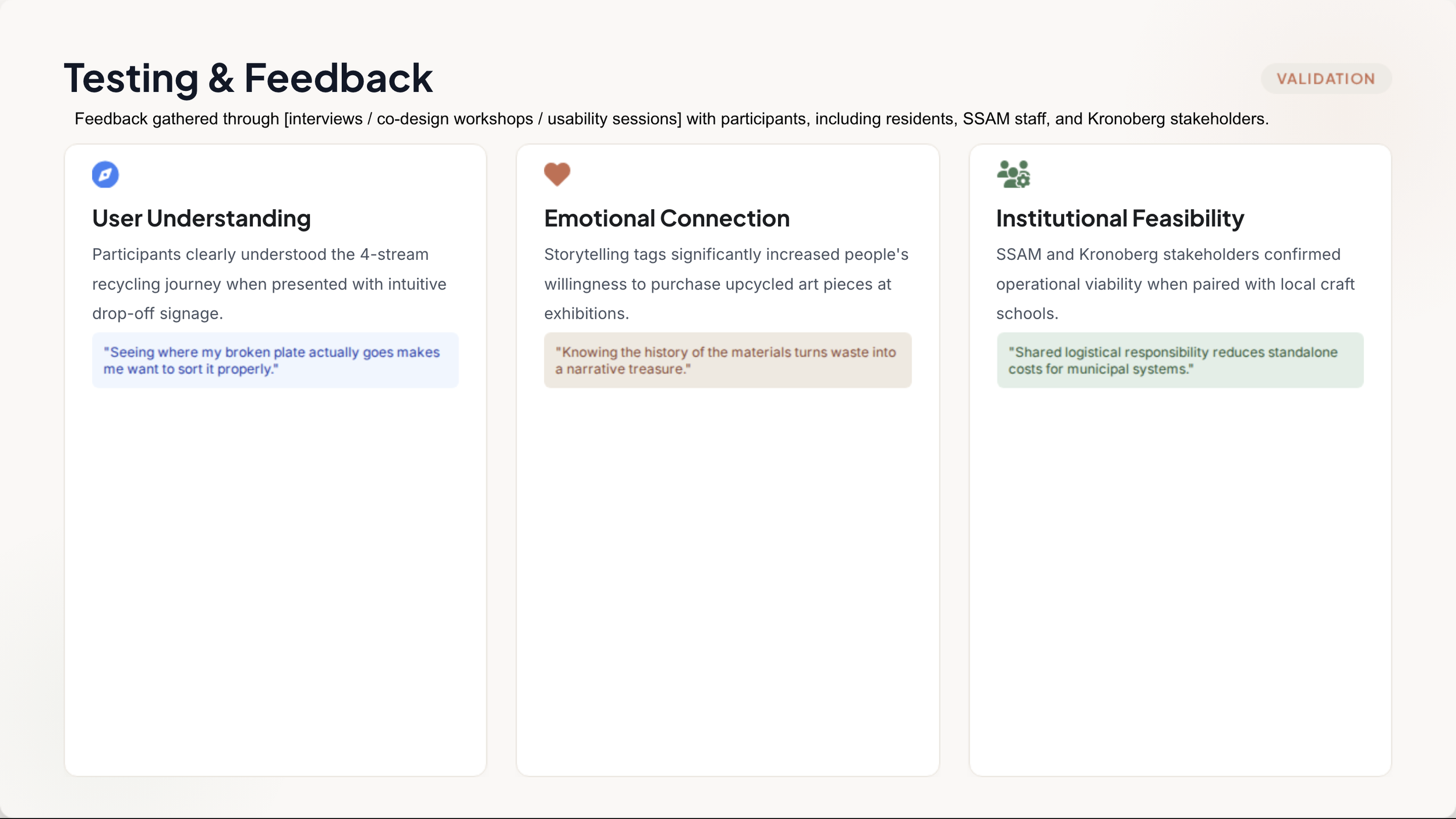This screenshot has width=1456, height=819.
Task: Click the User Understanding heading
Action: pyautogui.click(x=202, y=218)
